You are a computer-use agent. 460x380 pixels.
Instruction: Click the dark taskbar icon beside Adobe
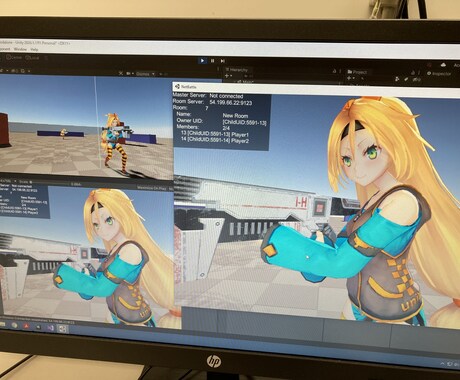pos(38,327)
